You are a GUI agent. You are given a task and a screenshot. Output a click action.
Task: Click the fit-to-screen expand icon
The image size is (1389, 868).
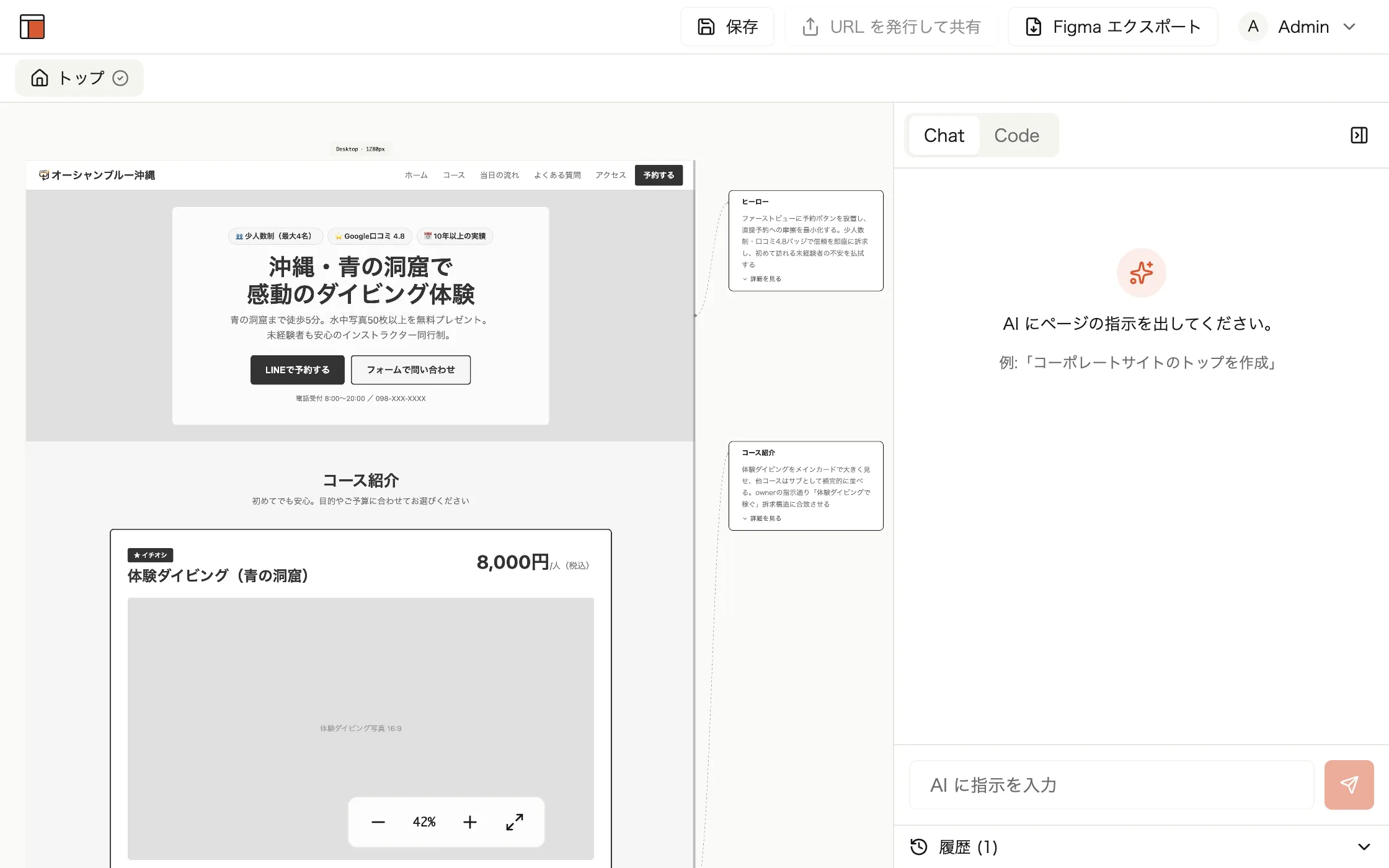pyautogui.click(x=515, y=822)
